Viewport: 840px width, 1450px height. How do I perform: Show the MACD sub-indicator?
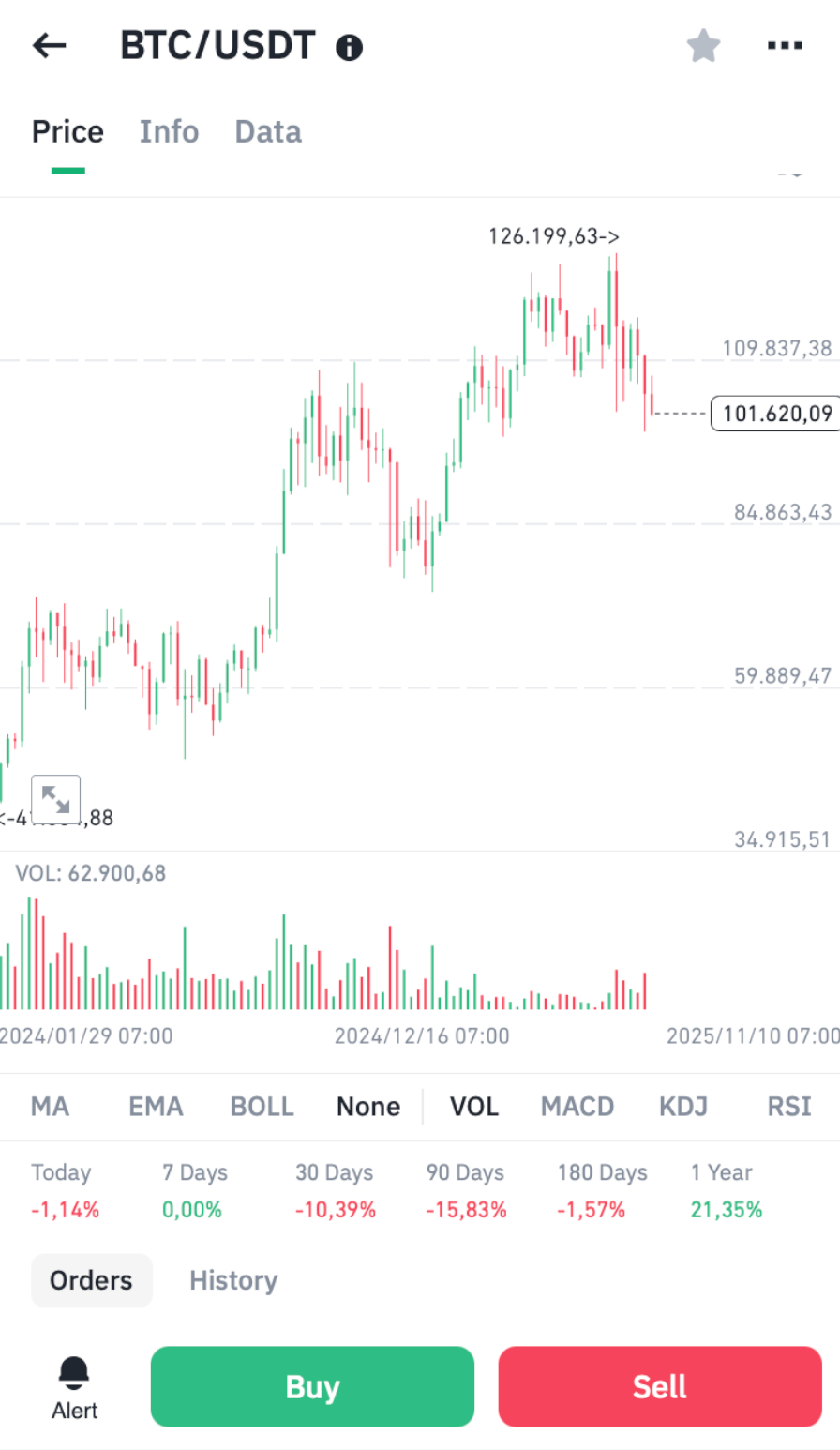[577, 1107]
